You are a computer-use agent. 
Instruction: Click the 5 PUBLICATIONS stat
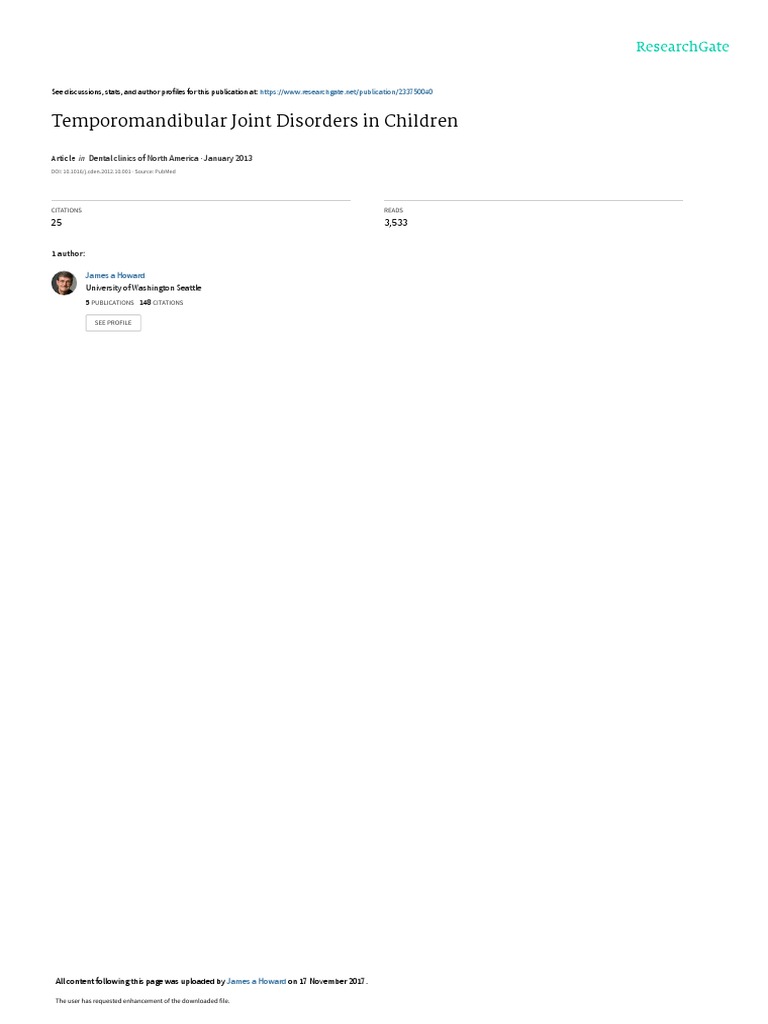110,303
